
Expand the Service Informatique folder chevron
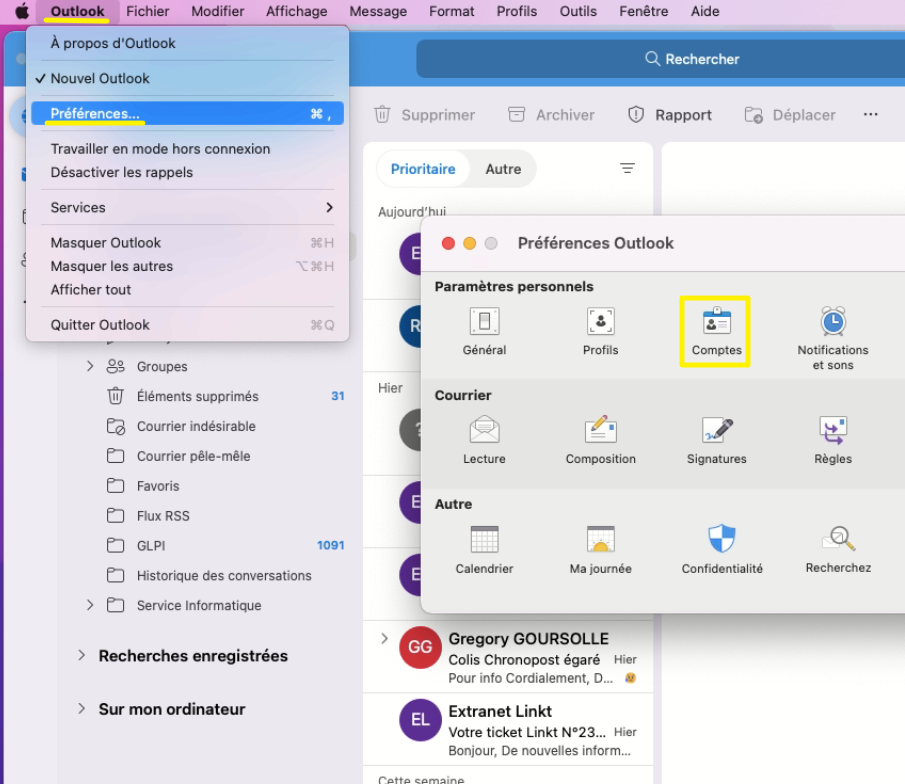click(89, 605)
